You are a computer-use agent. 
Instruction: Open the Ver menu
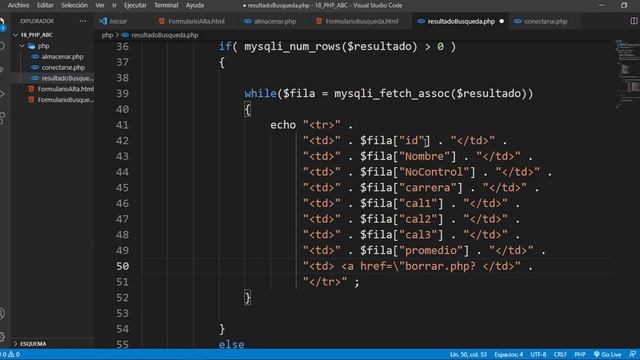(x=100, y=5)
